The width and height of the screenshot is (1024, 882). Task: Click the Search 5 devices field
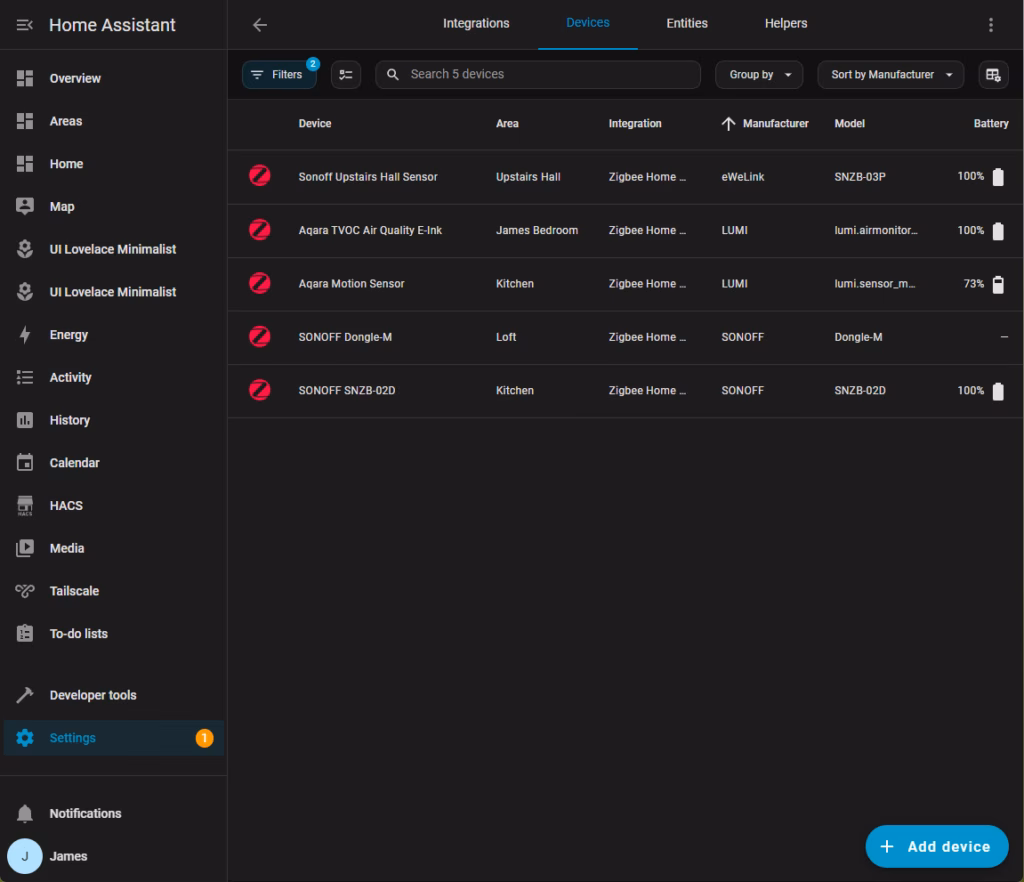tap(538, 75)
